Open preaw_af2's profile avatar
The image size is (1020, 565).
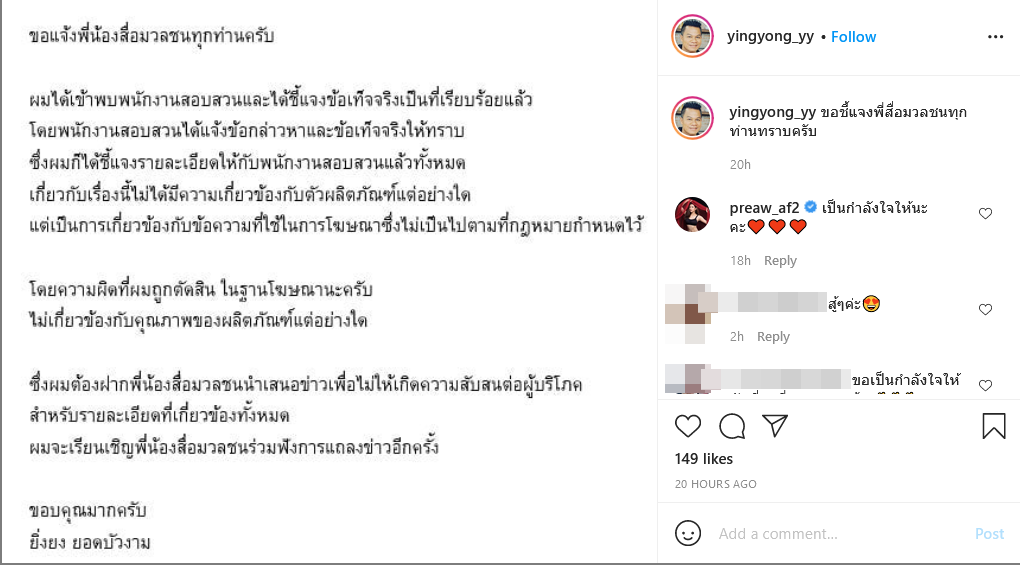[692, 215]
